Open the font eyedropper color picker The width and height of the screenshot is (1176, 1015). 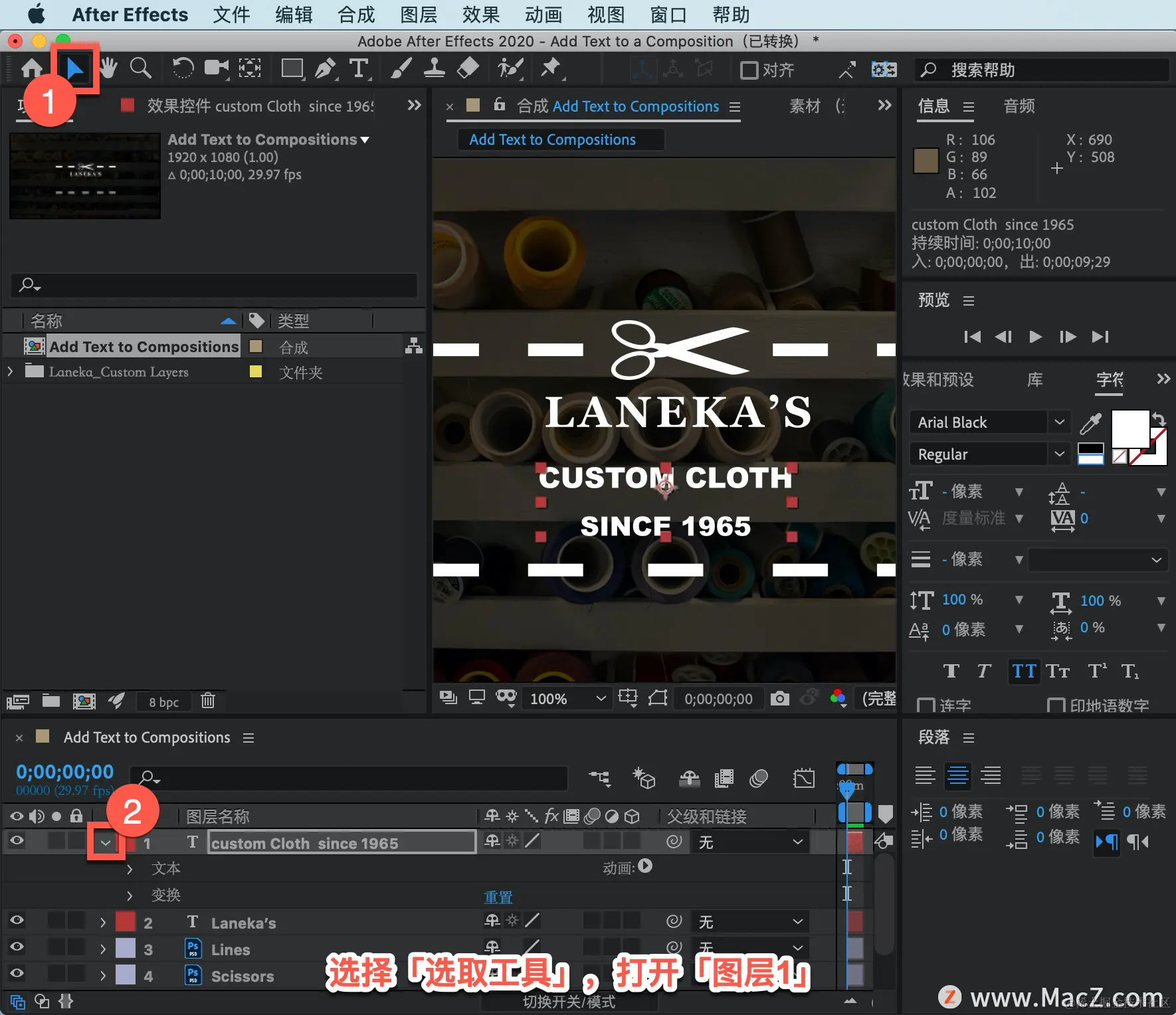(x=1090, y=423)
